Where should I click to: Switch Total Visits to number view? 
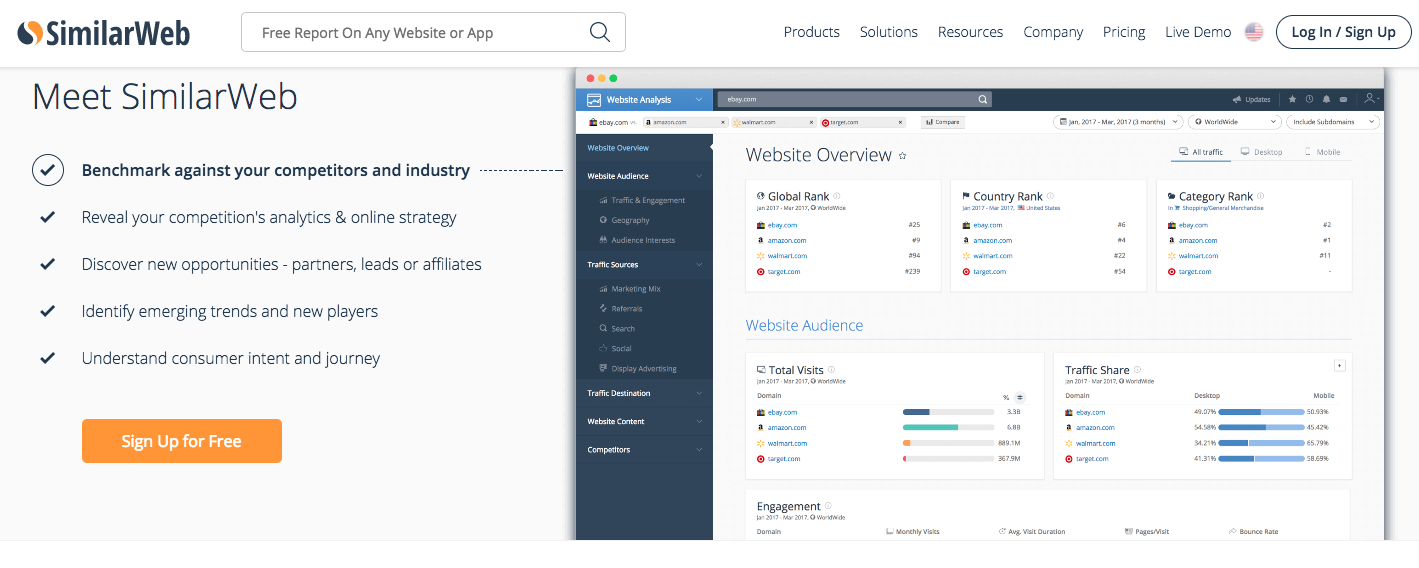1020,397
